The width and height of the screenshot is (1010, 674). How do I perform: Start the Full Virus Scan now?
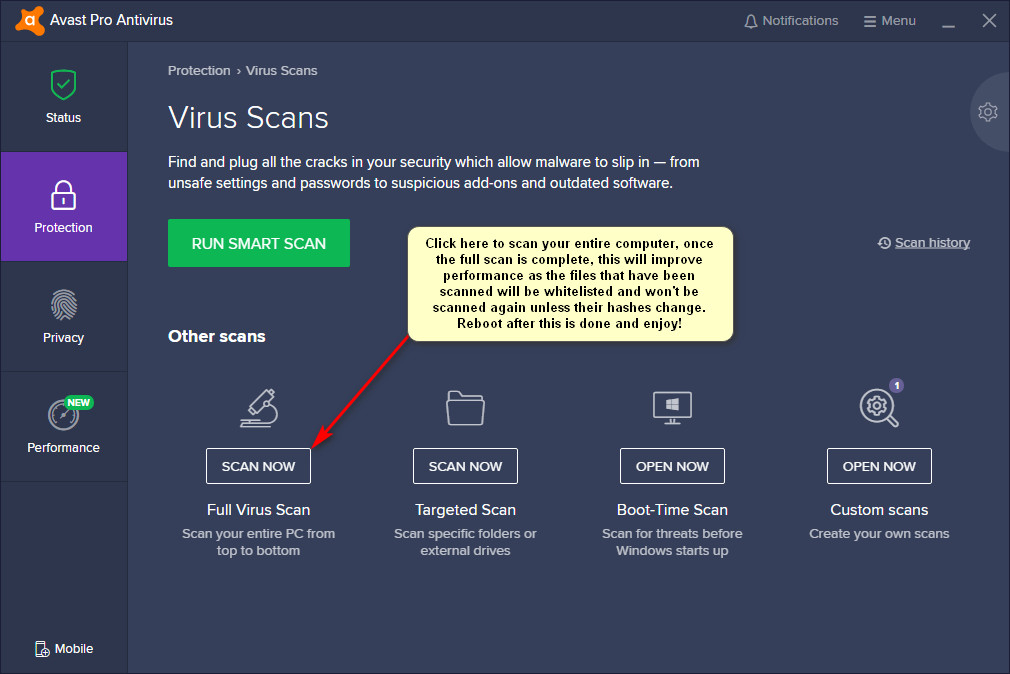coord(258,466)
